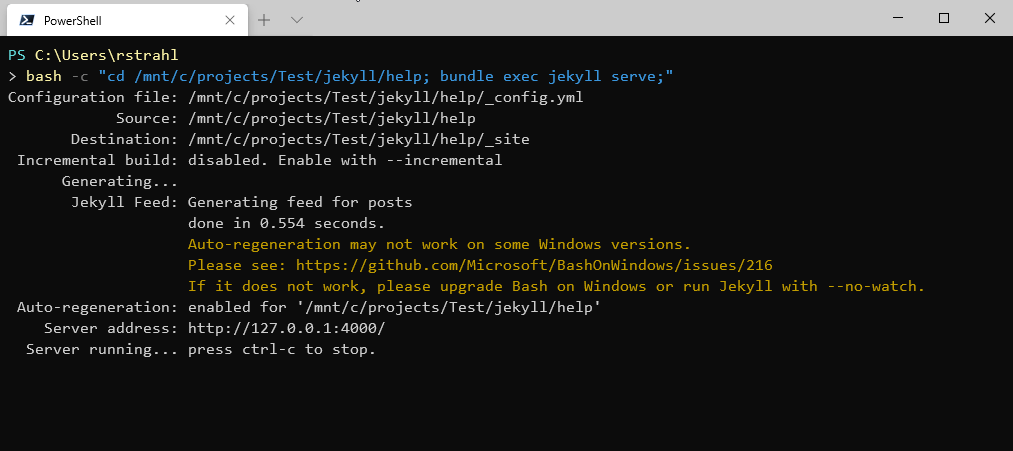1013x451 pixels.
Task: Expand the new tab profile dropdown
Action: [297, 20]
